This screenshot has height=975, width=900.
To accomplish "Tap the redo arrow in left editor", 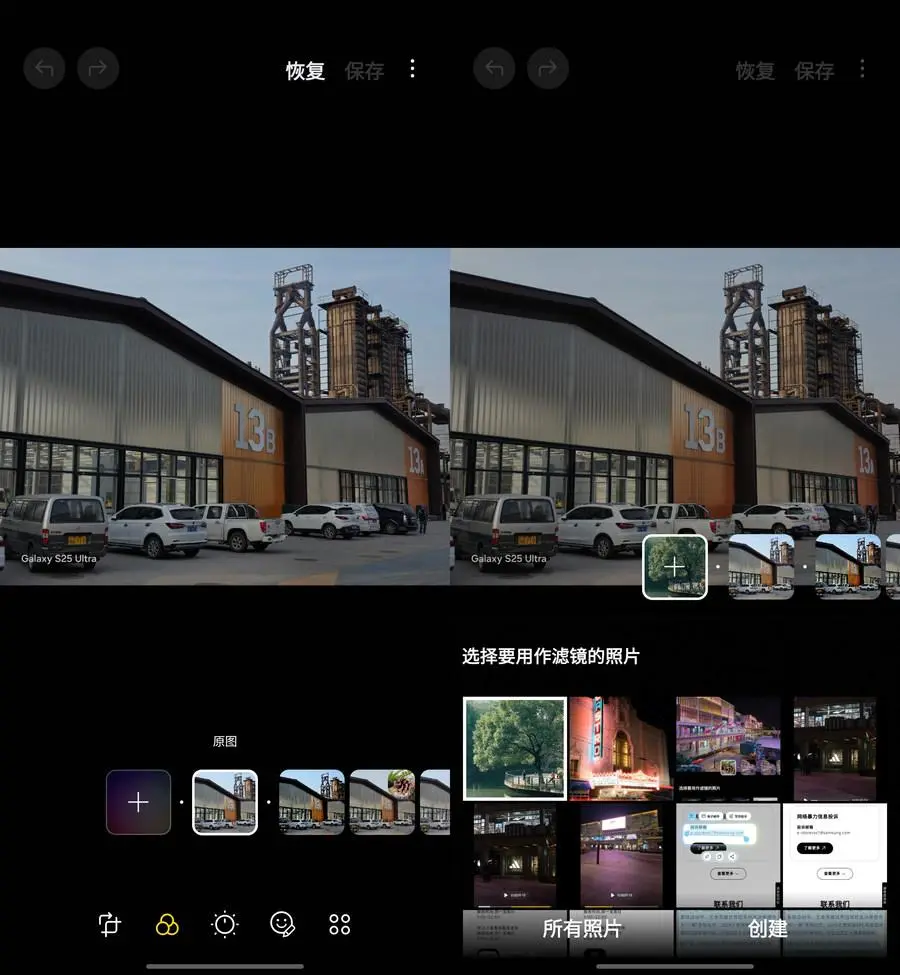I will [x=98, y=68].
